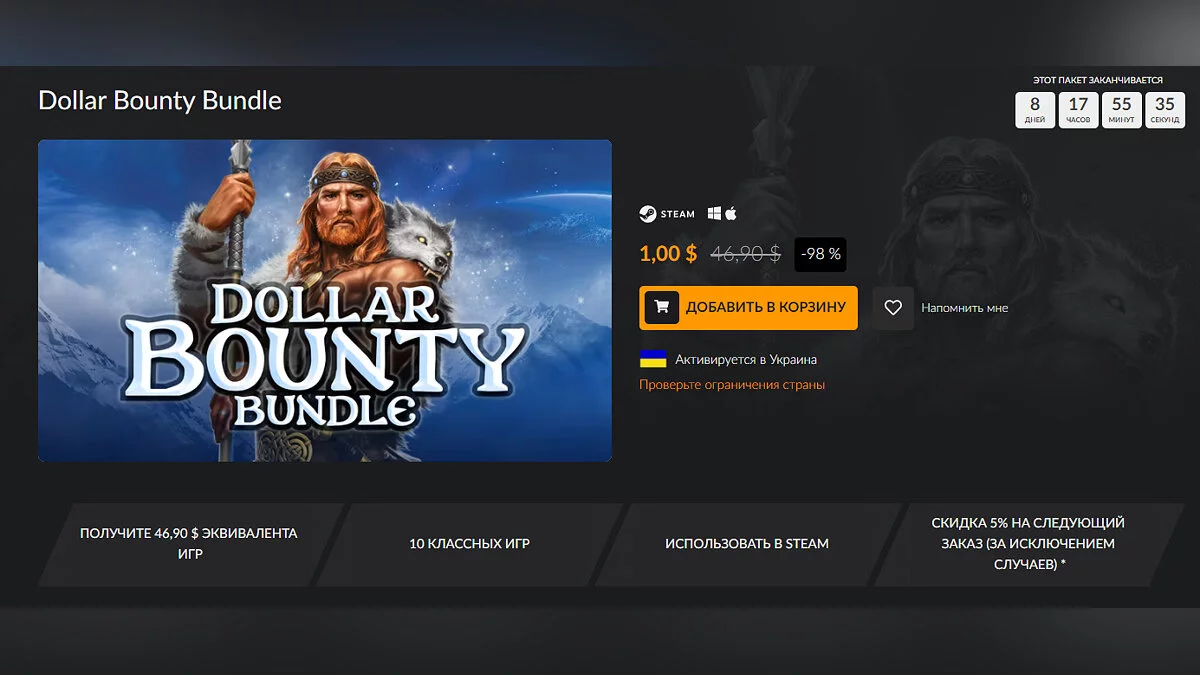Image resolution: width=1200 pixels, height=675 pixels.
Task: Click the Ukraine flag icon
Action: click(x=653, y=359)
